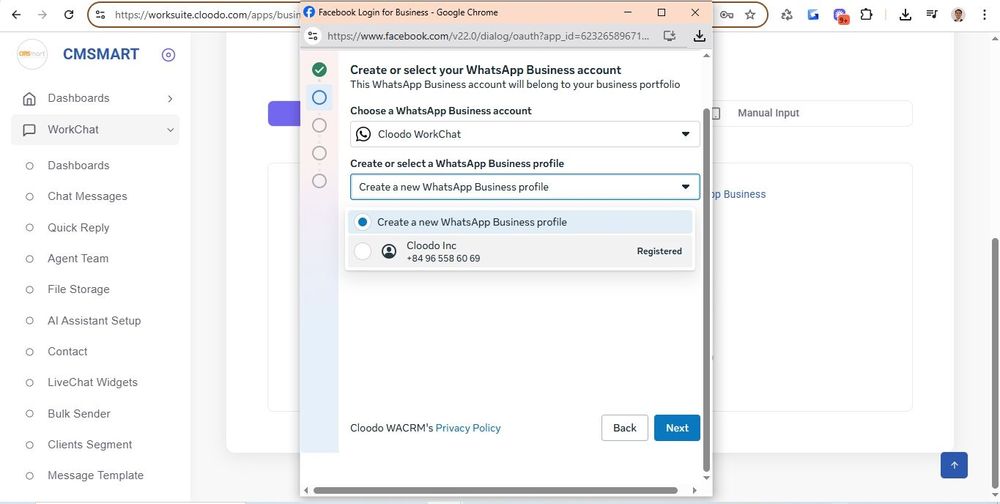1000x504 pixels.
Task: Click the Next button
Action: [x=677, y=428]
